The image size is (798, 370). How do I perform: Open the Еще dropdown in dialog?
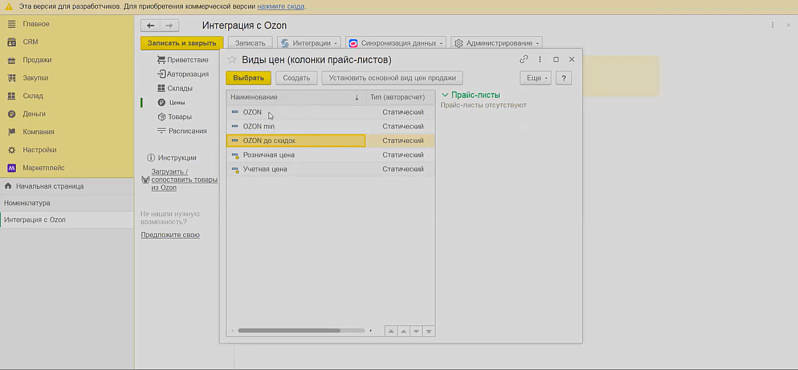[x=535, y=78]
